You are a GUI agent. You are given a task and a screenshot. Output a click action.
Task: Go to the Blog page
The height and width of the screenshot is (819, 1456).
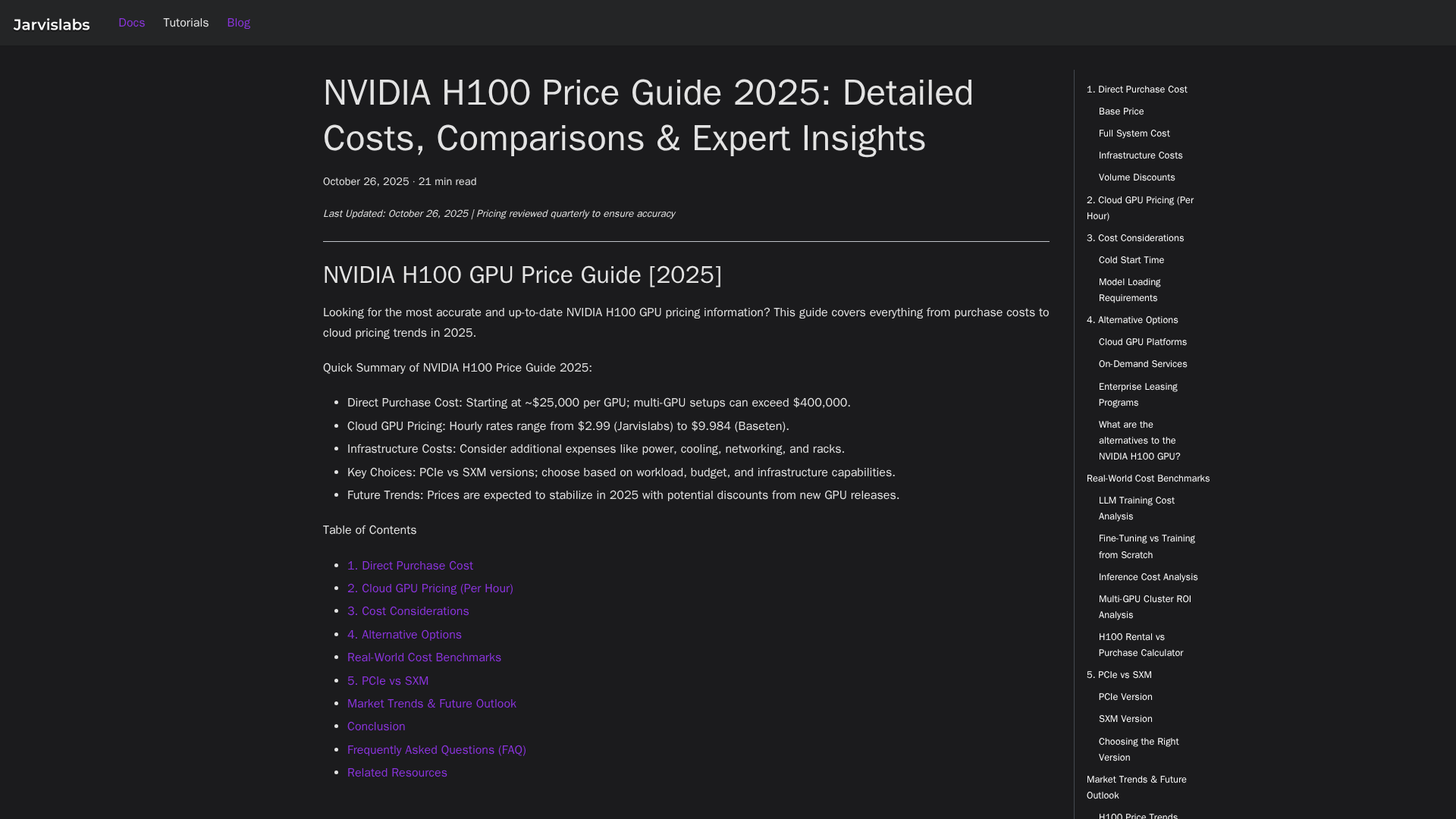(x=238, y=23)
